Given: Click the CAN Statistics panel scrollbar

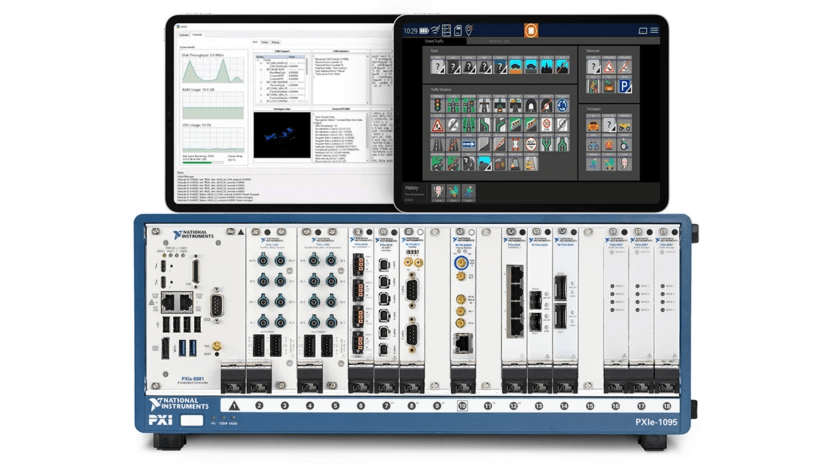Looking at the screenshot, I should (368, 80).
